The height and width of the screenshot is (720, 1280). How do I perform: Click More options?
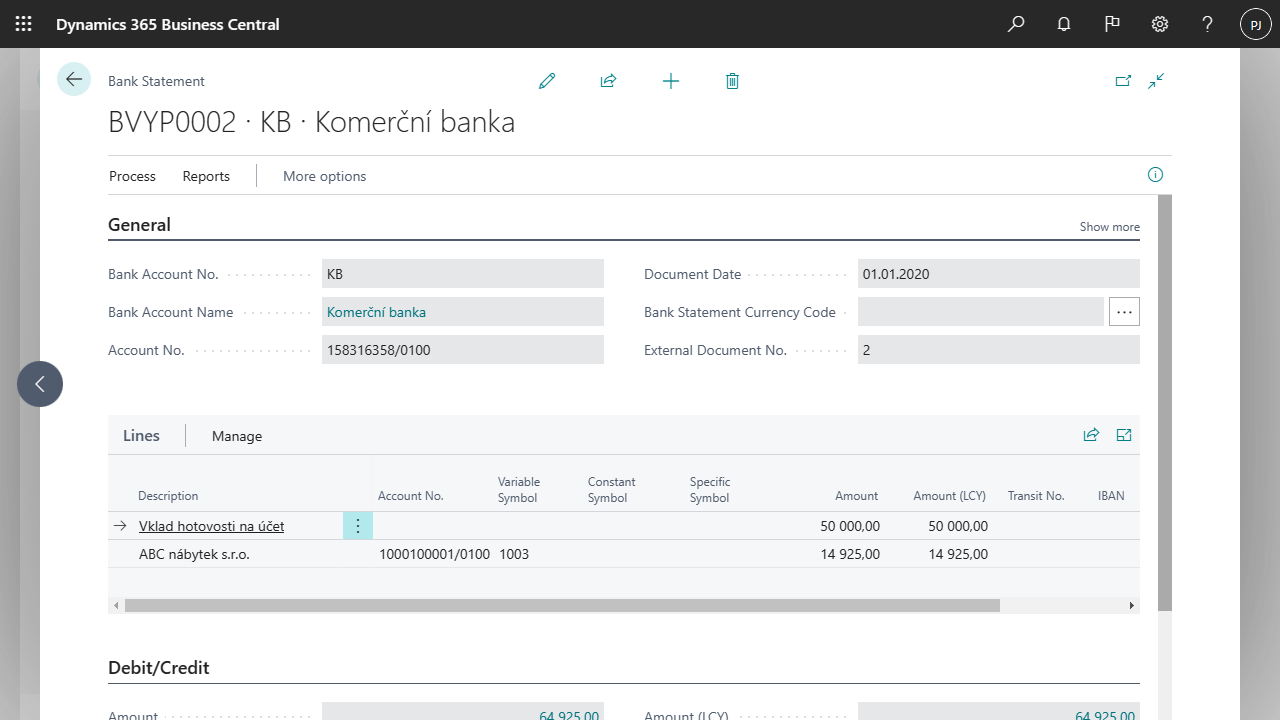click(324, 176)
